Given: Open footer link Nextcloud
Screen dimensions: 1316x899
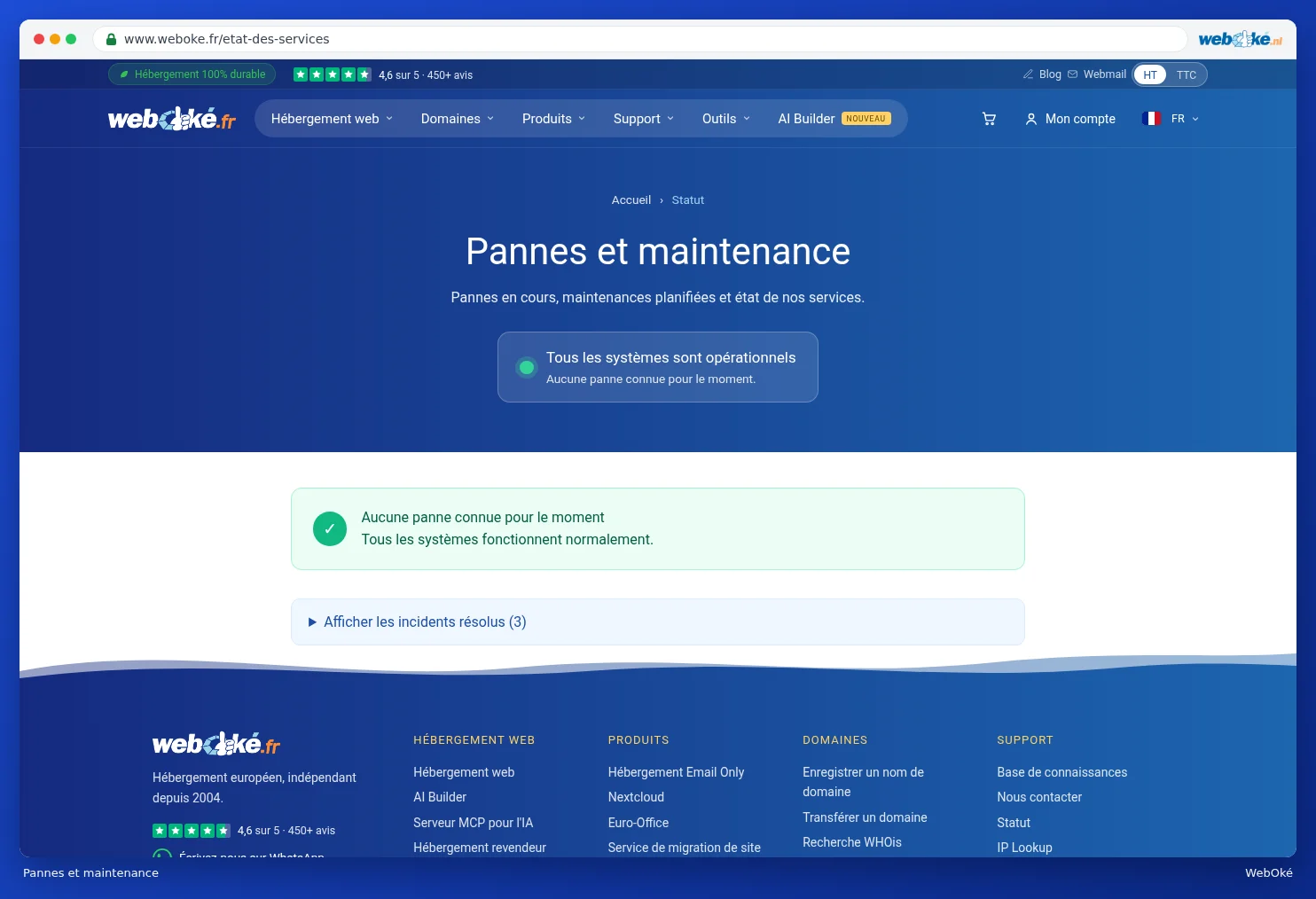Looking at the screenshot, I should (x=637, y=797).
